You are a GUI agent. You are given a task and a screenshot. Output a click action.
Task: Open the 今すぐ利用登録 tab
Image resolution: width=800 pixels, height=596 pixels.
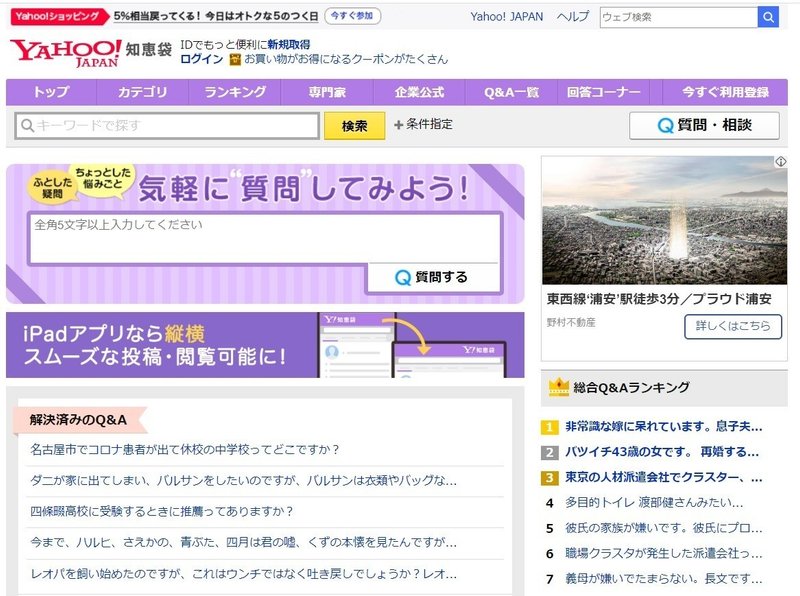(x=725, y=92)
